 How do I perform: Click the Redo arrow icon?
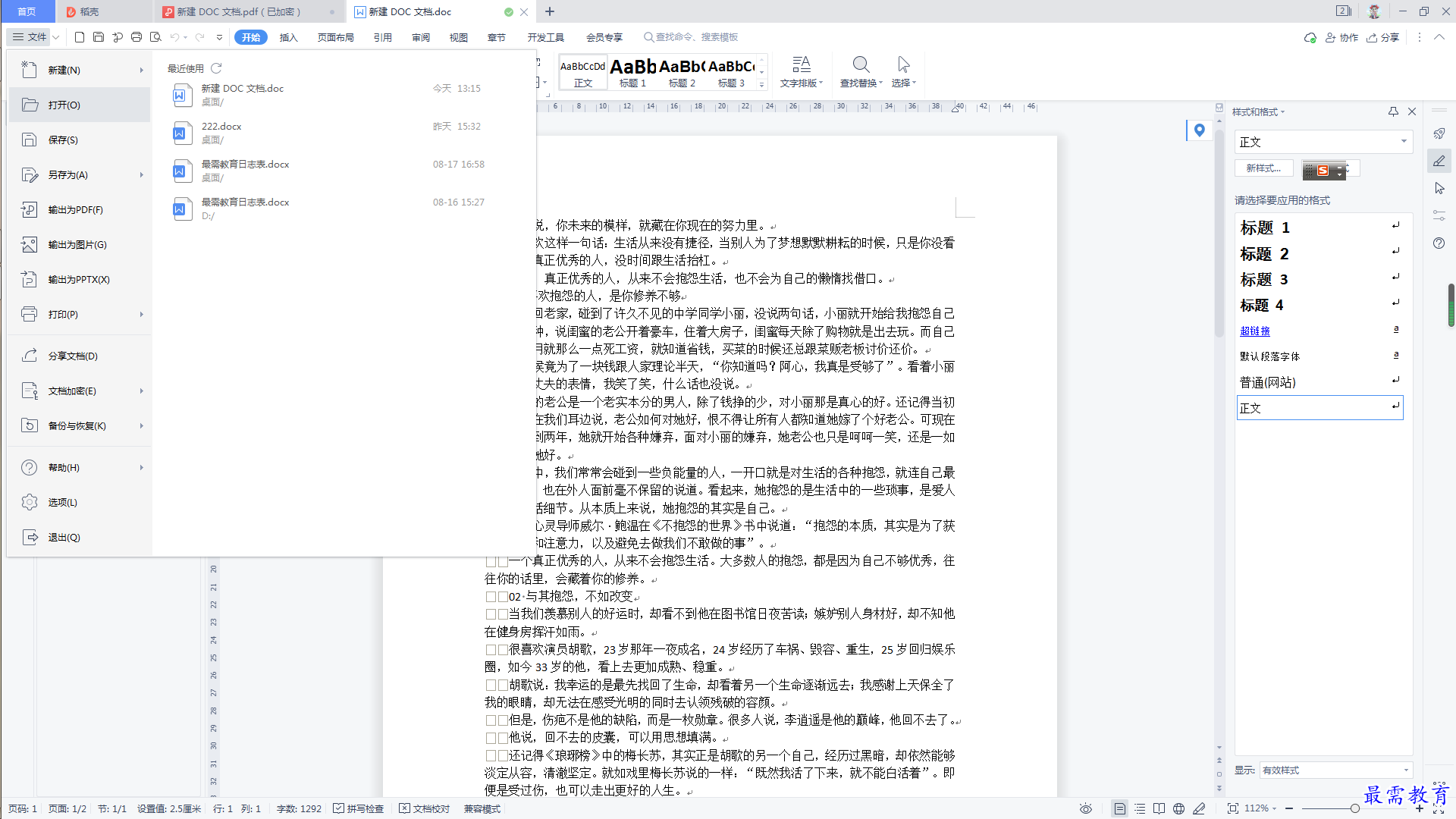click(x=200, y=36)
